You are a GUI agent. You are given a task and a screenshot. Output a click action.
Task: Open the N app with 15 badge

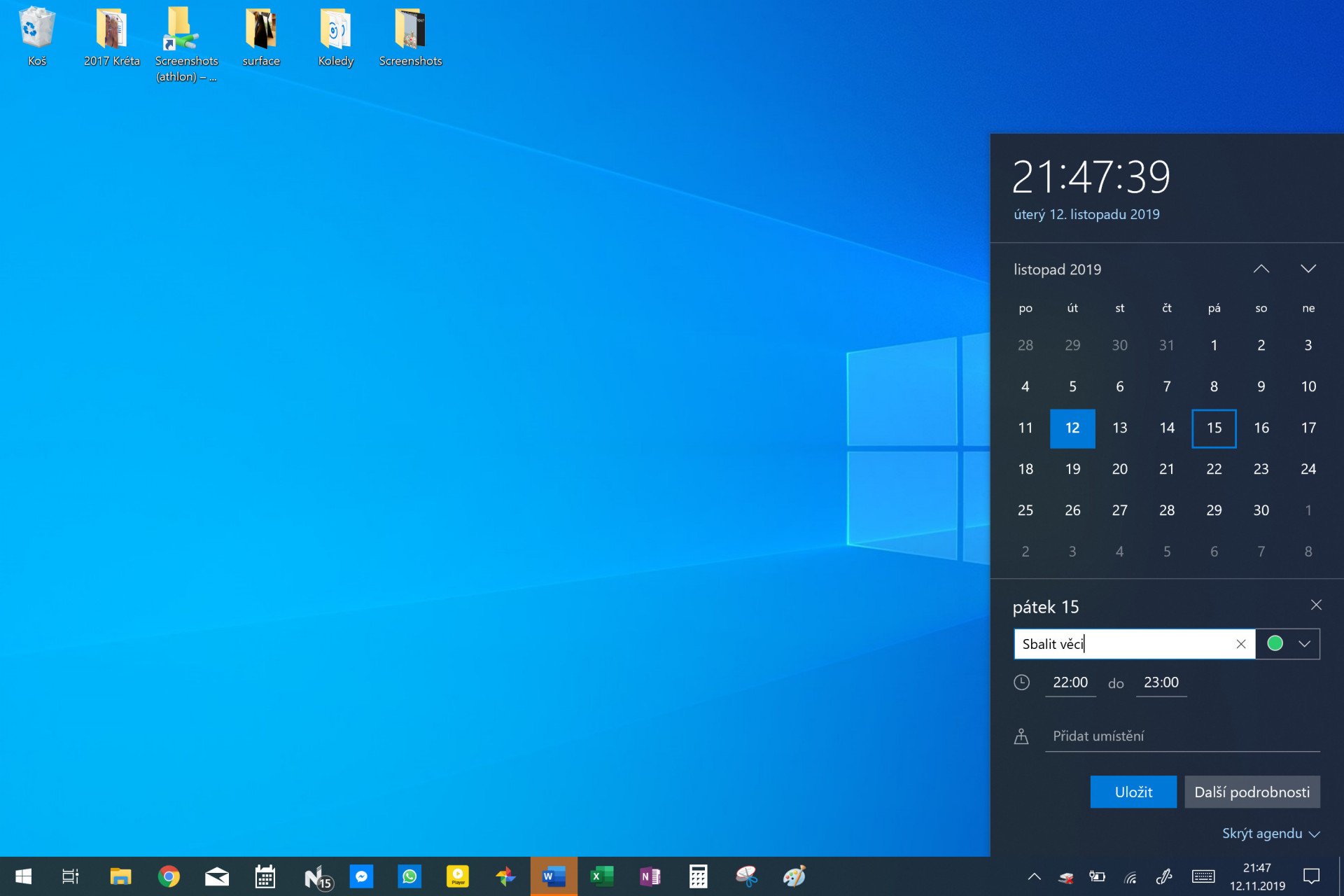click(x=318, y=876)
